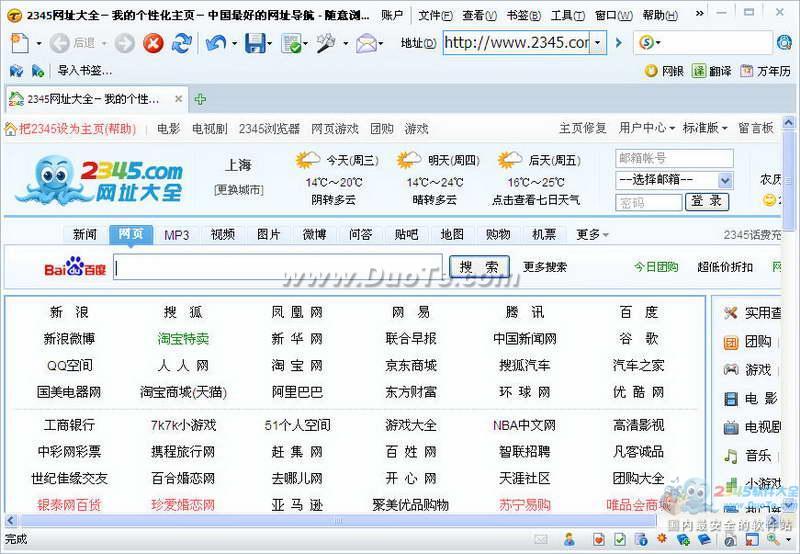Open the tools wrench toolbar icon

[x=326, y=43]
